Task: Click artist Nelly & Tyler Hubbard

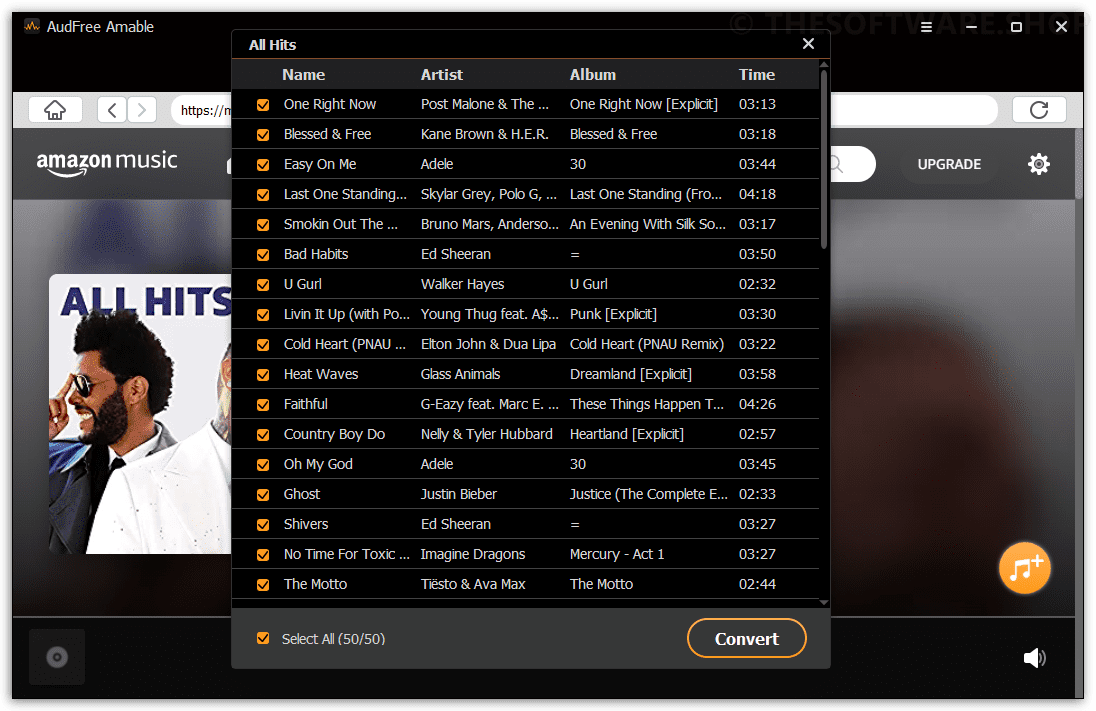Action: 486,434
